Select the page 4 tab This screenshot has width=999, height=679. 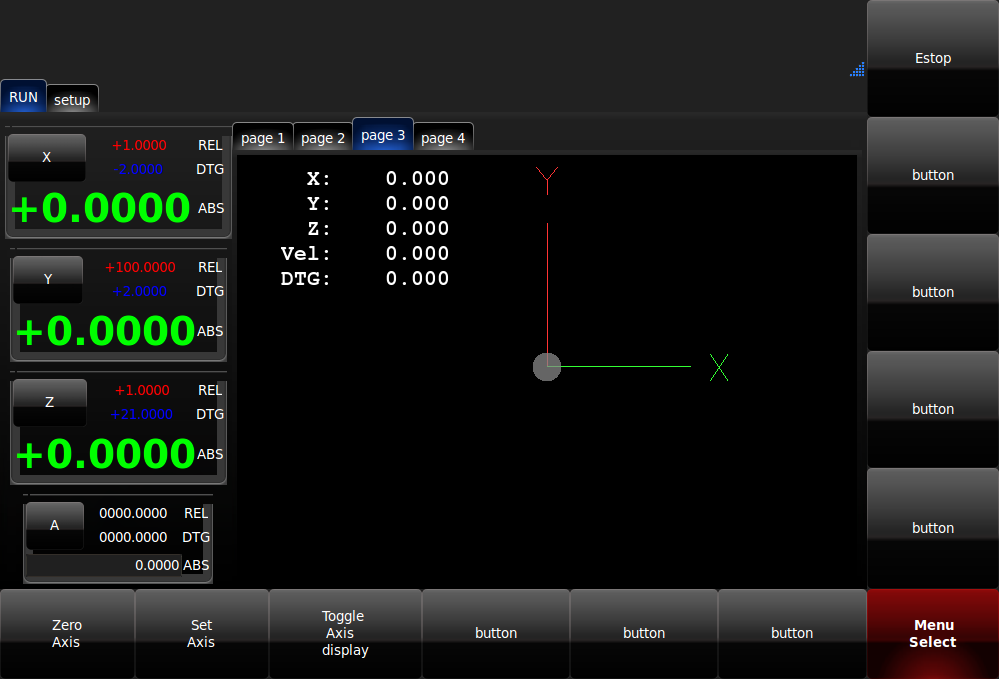(x=443, y=138)
